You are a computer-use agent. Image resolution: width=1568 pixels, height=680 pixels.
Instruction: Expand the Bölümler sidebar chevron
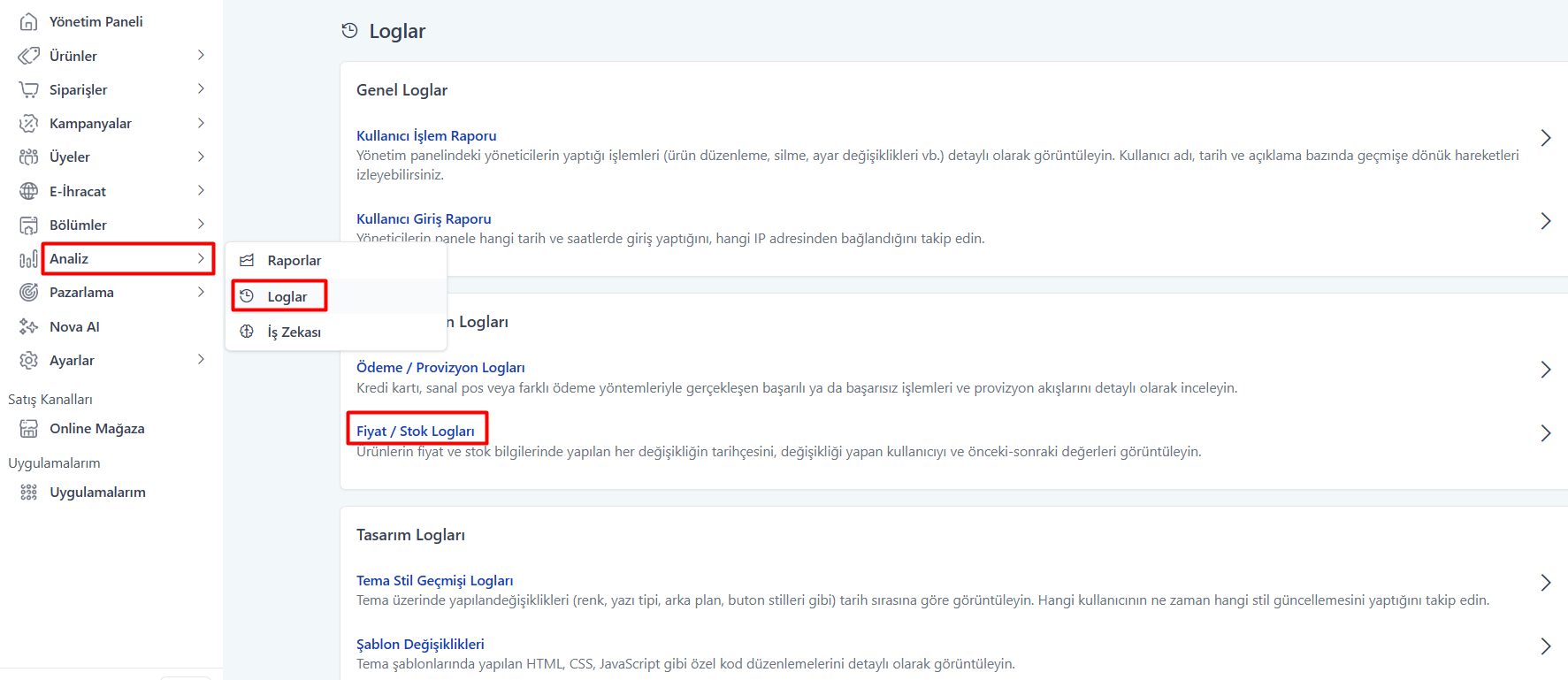point(201,225)
